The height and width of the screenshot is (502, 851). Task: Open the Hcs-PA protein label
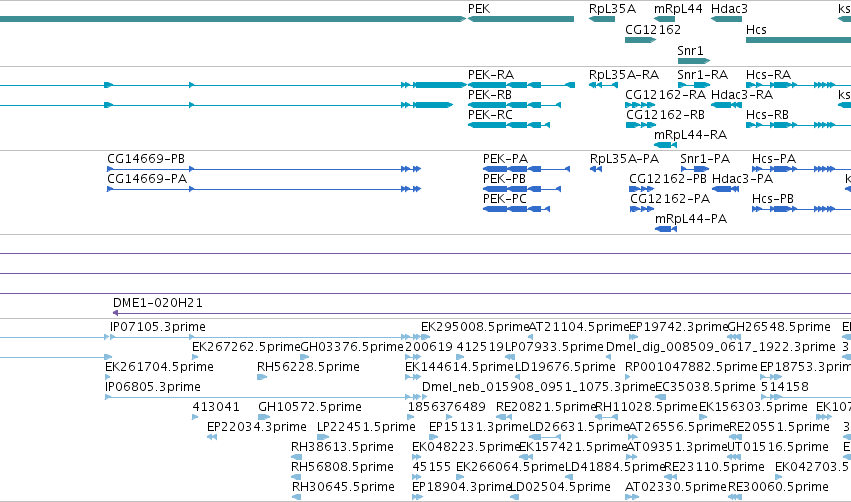(x=774, y=158)
